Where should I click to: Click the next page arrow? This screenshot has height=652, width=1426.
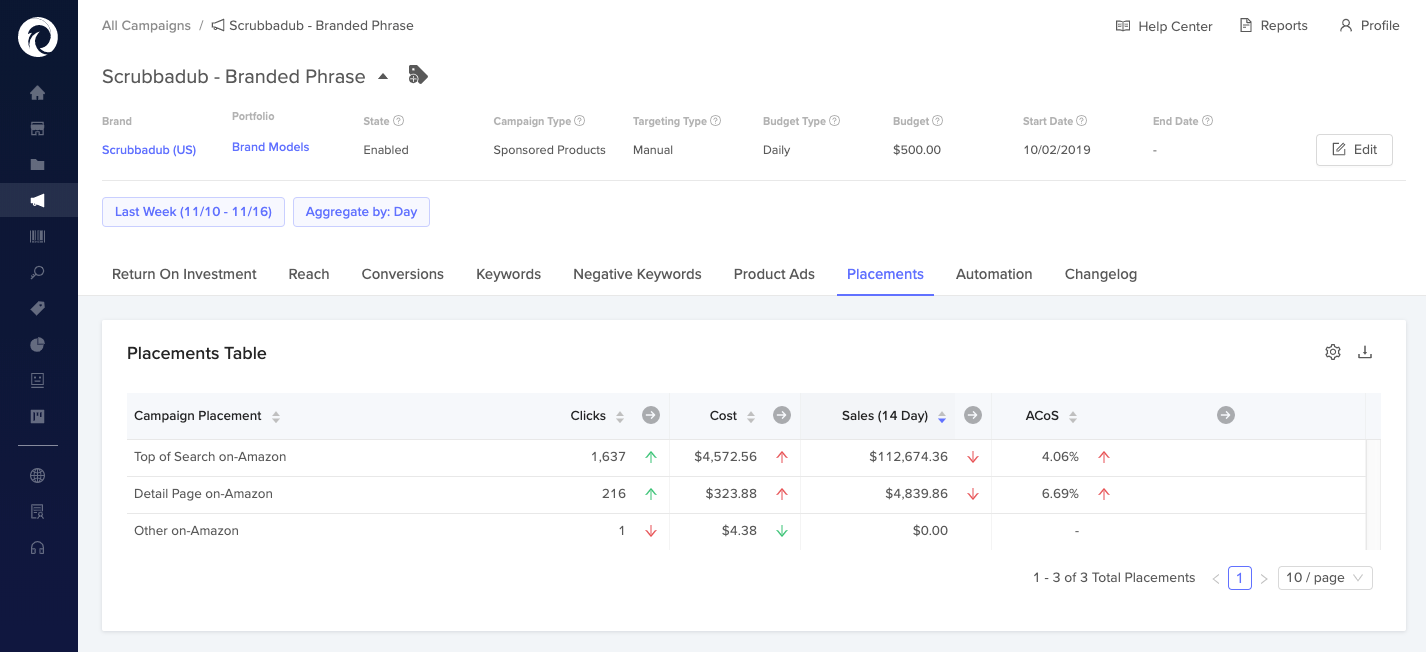tap(1264, 578)
